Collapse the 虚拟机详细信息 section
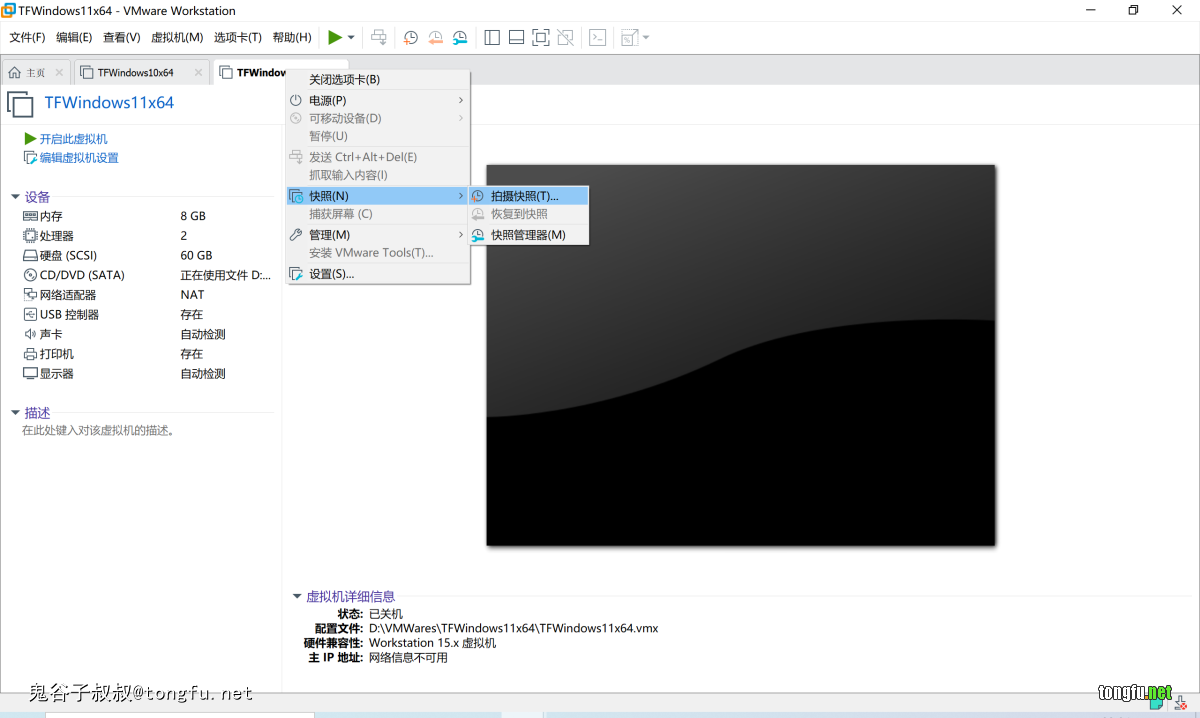Screen dimensions: 1200x718 point(297,597)
